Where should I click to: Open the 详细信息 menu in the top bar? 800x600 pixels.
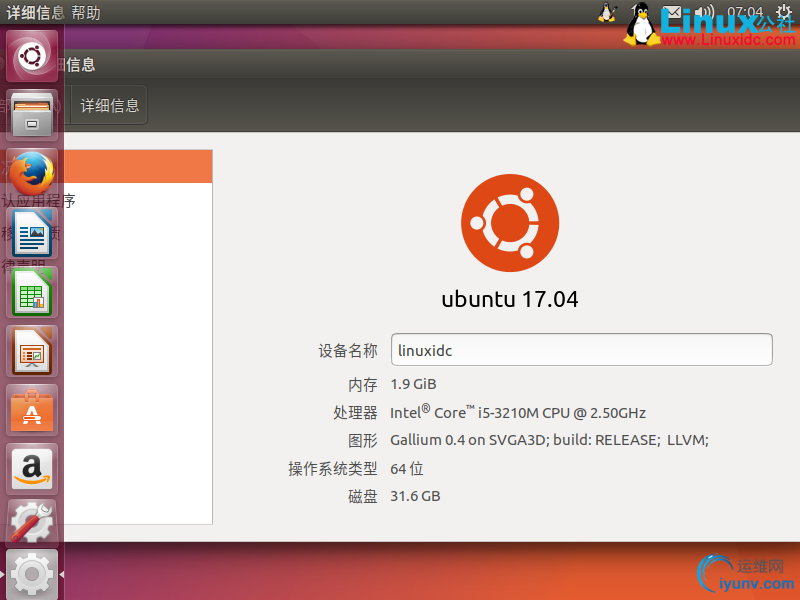click(x=35, y=12)
